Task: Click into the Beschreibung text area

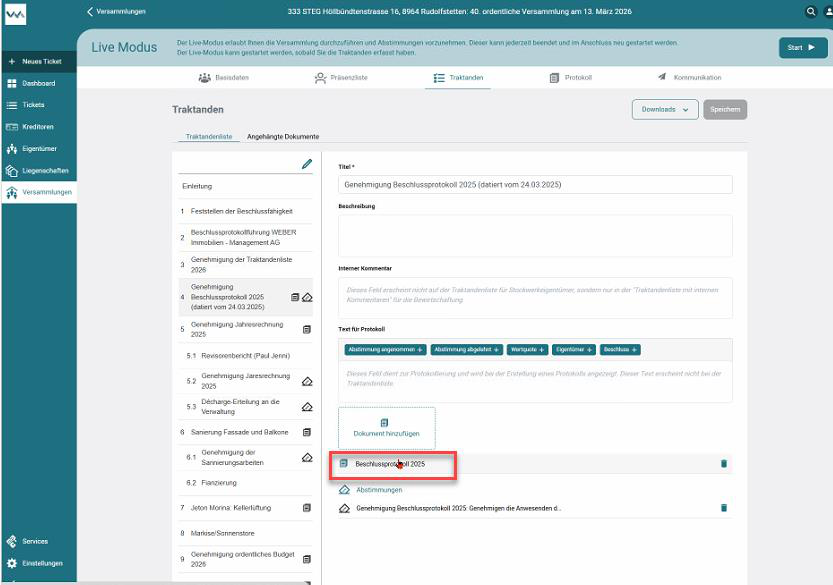Action: [535, 236]
